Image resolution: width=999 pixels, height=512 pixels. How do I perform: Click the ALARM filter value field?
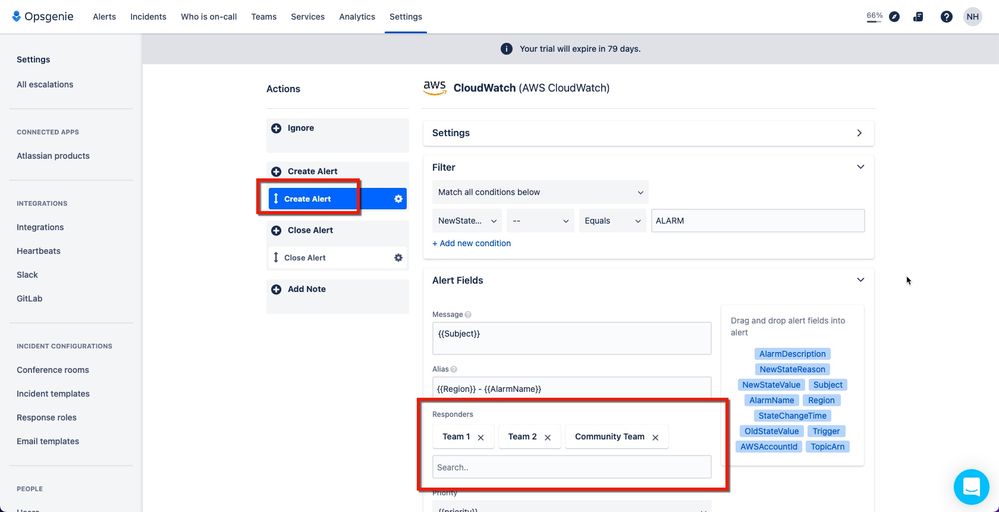point(758,220)
